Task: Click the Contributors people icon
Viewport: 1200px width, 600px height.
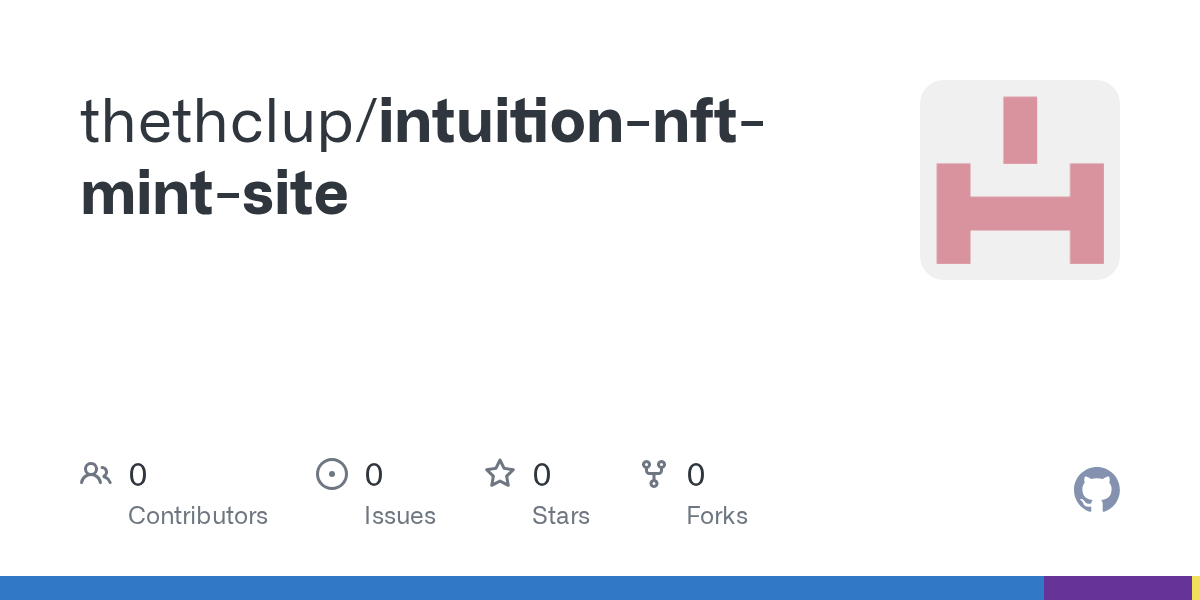Action: [96, 474]
